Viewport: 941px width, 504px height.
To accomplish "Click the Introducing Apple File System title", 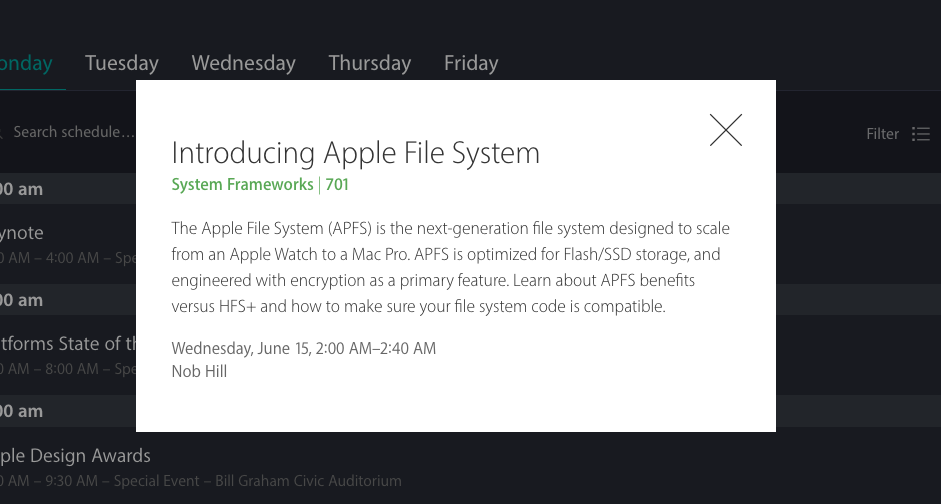I will point(355,153).
